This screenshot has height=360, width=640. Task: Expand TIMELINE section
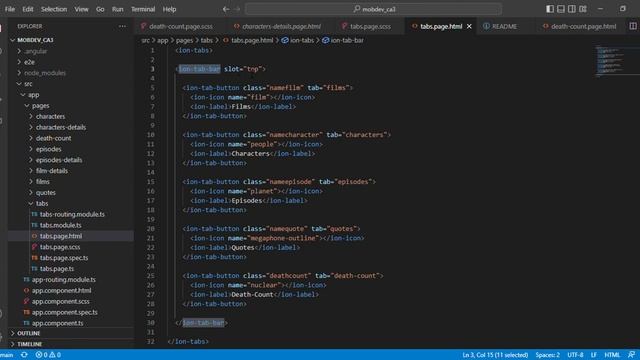tap(29, 344)
